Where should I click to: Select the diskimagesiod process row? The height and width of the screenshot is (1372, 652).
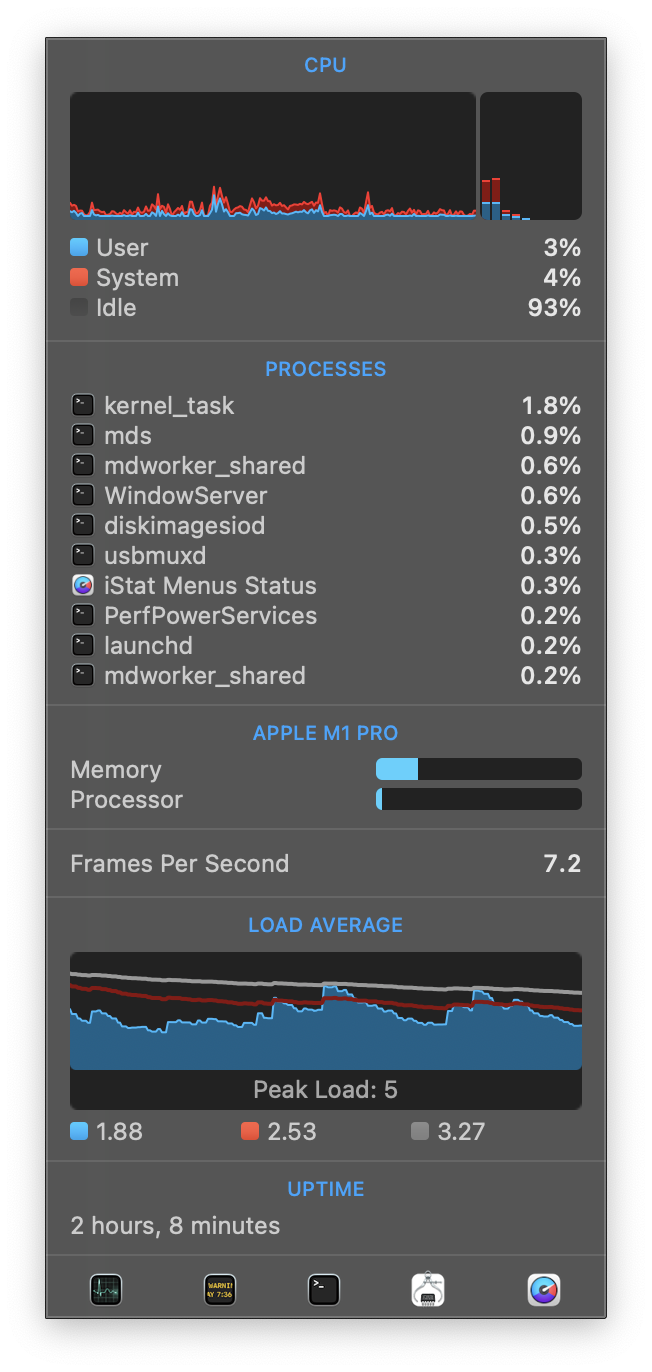[326, 526]
